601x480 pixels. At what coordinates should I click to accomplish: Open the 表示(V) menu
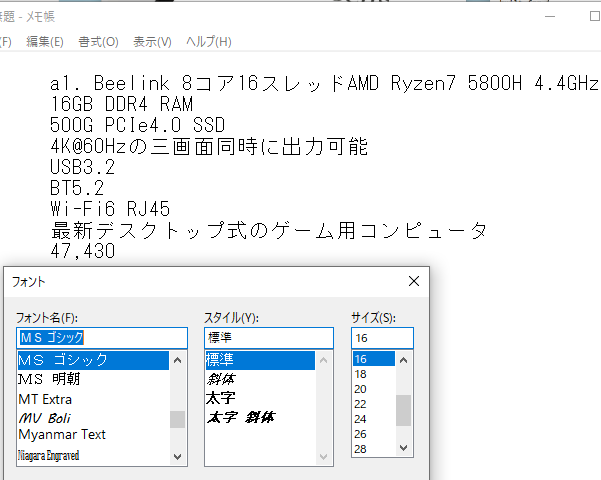pyautogui.click(x=152, y=41)
